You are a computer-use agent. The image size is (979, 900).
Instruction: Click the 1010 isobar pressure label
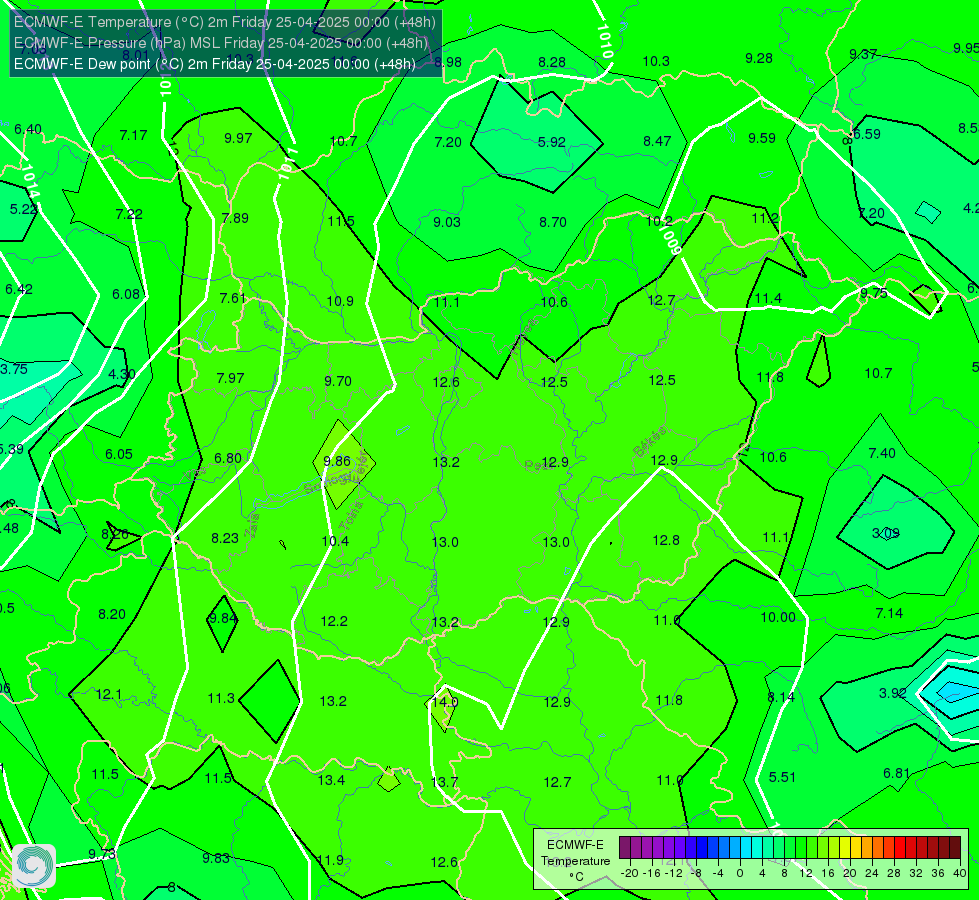click(x=605, y=41)
